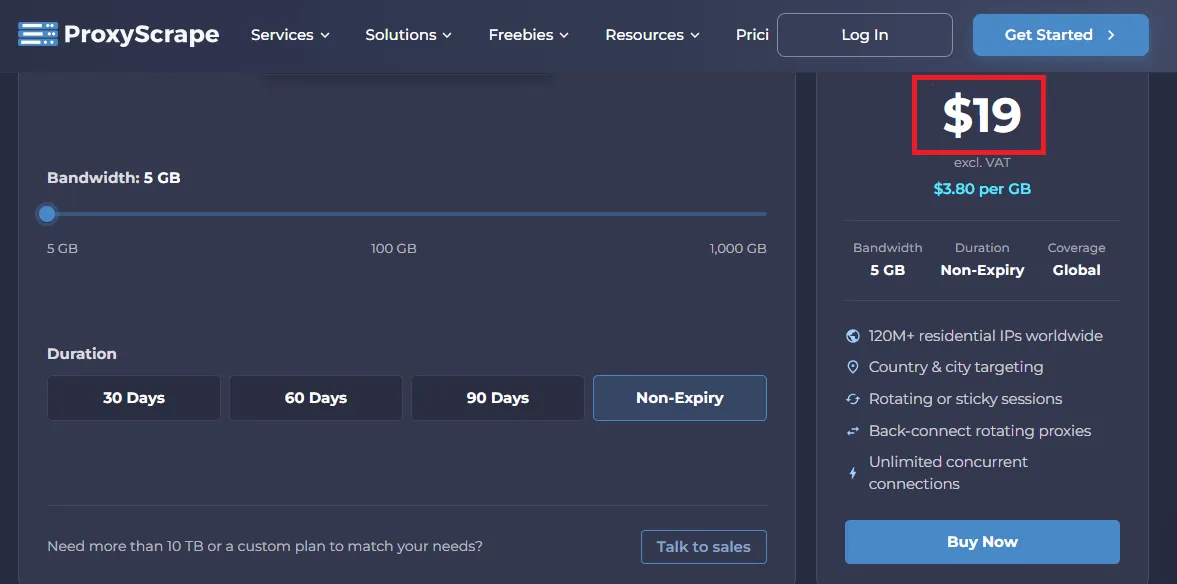Viewport: 1177px width, 584px height.
Task: Open the Services menu
Action: pyautogui.click(x=290, y=35)
